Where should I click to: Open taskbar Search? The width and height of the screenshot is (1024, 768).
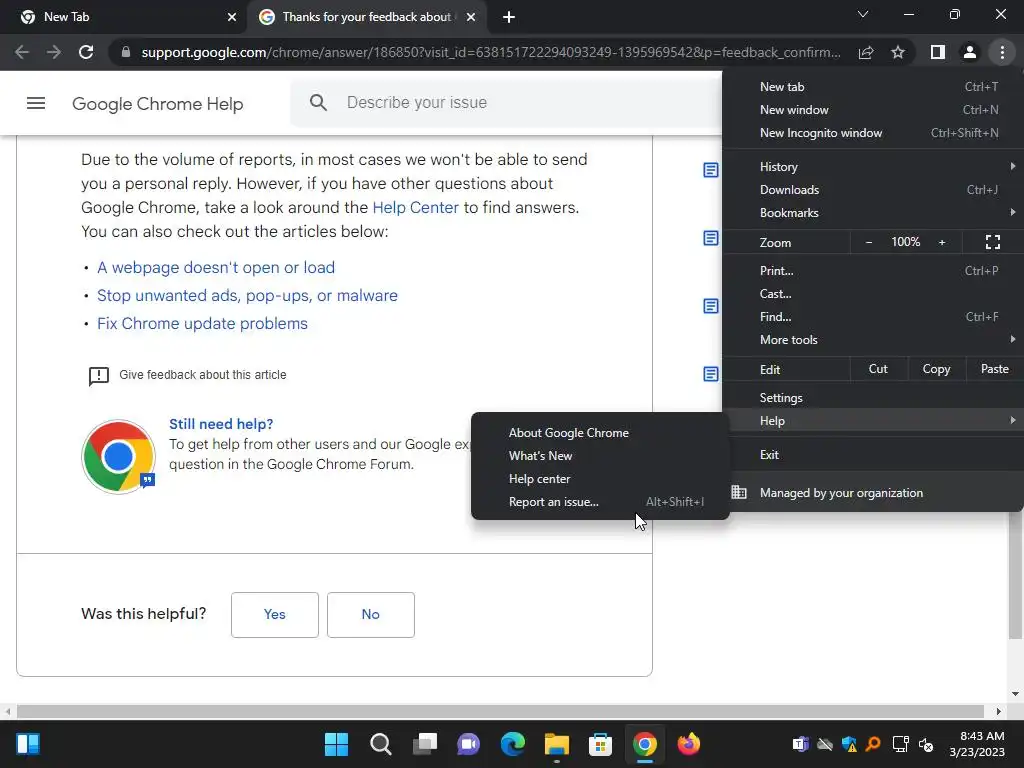tap(380, 744)
